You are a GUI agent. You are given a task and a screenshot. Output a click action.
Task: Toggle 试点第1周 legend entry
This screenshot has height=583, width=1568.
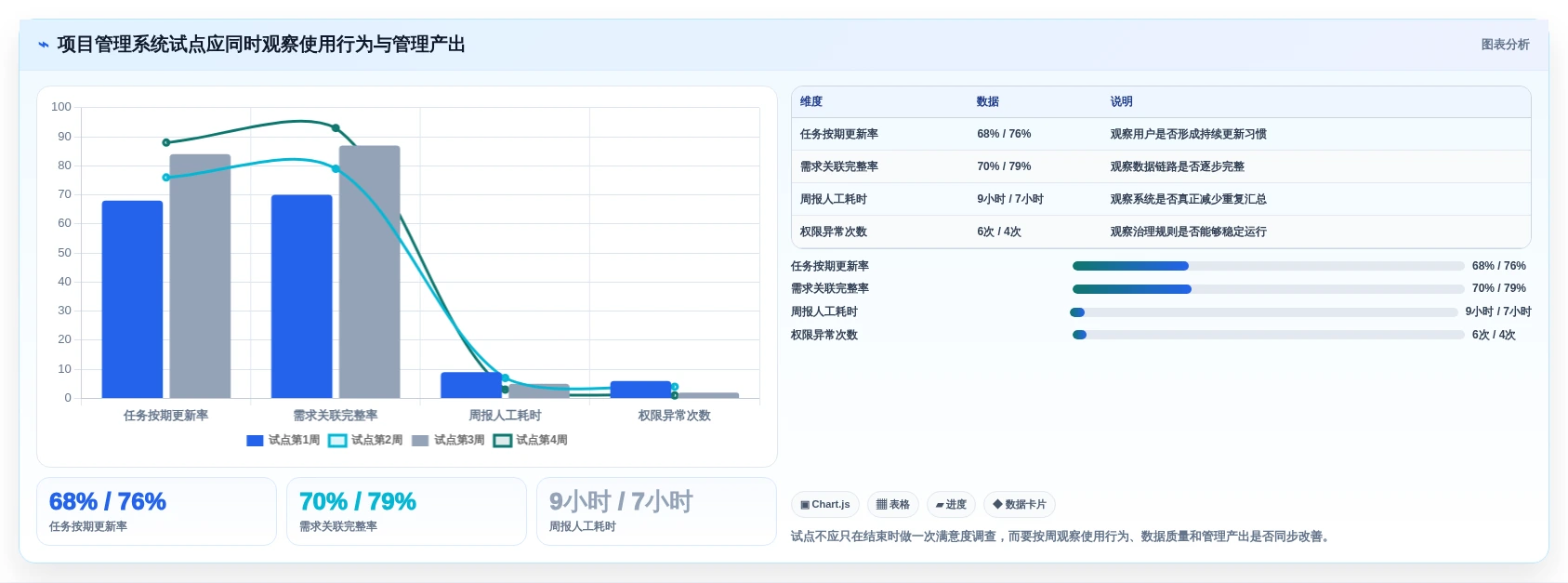[283, 441]
